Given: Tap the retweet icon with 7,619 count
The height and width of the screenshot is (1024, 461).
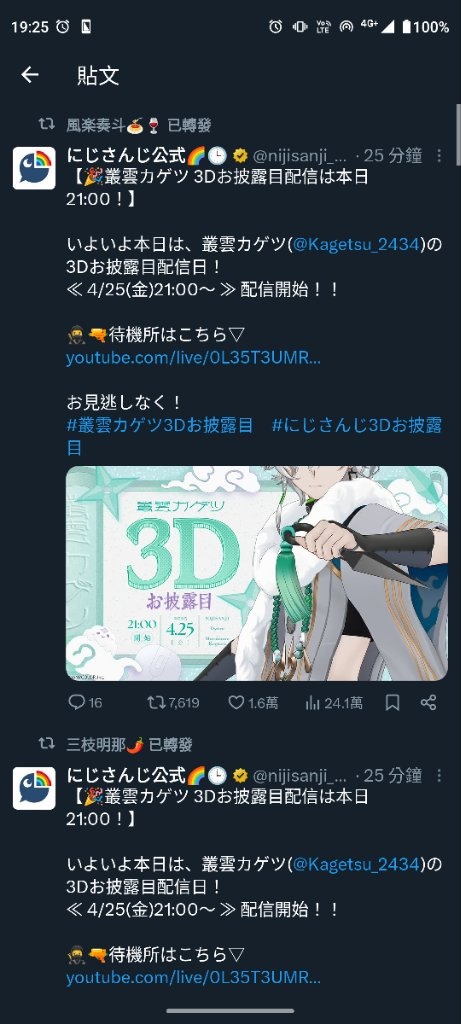Looking at the screenshot, I should [173, 702].
